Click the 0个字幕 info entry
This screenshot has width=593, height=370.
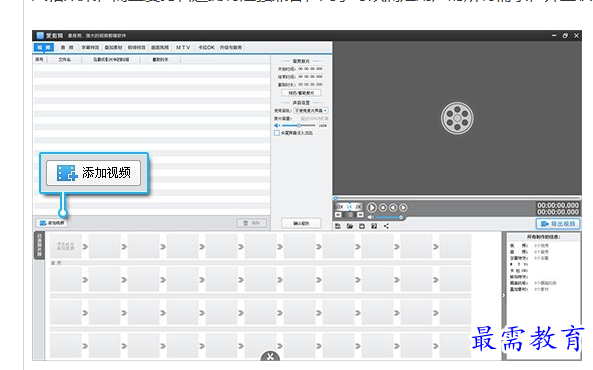coord(541,258)
